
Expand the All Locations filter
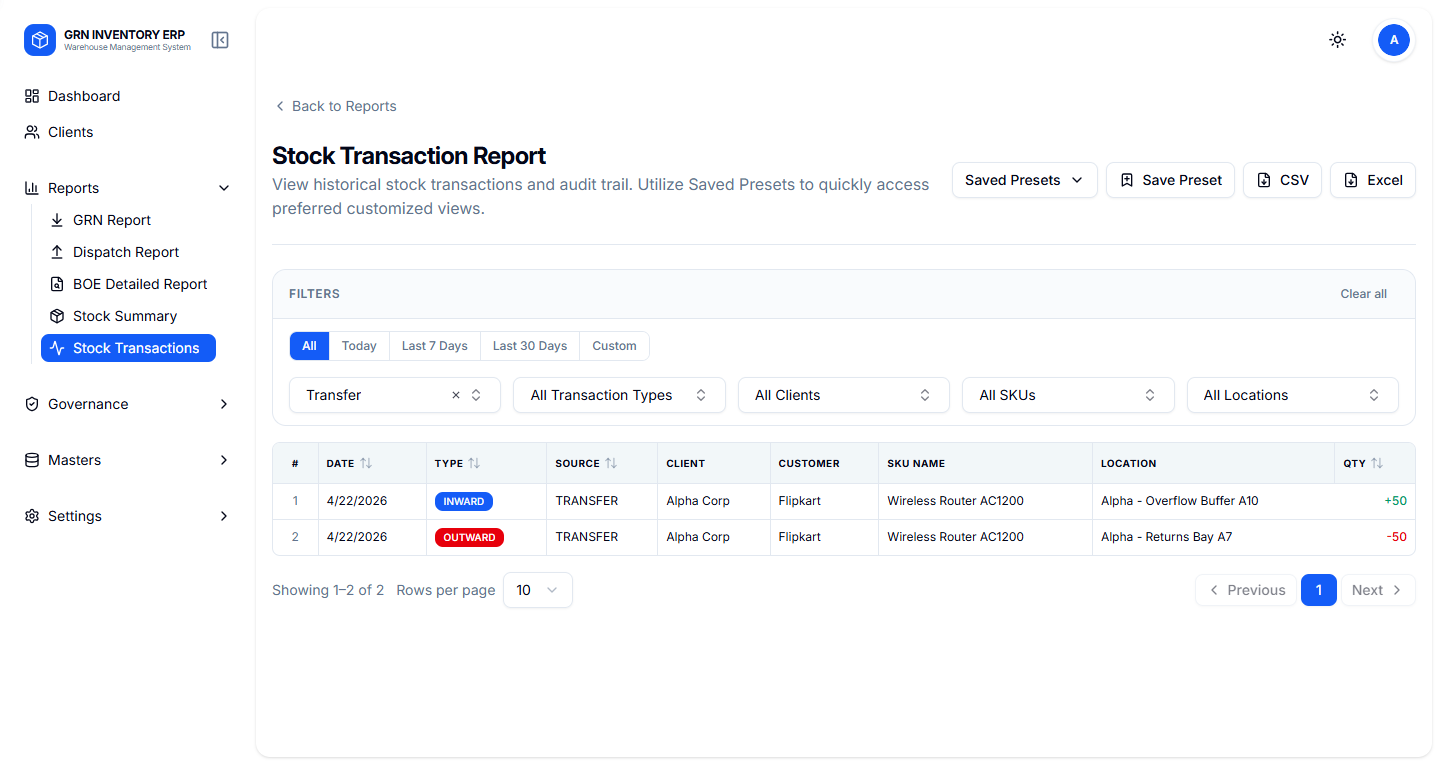[x=1292, y=395]
